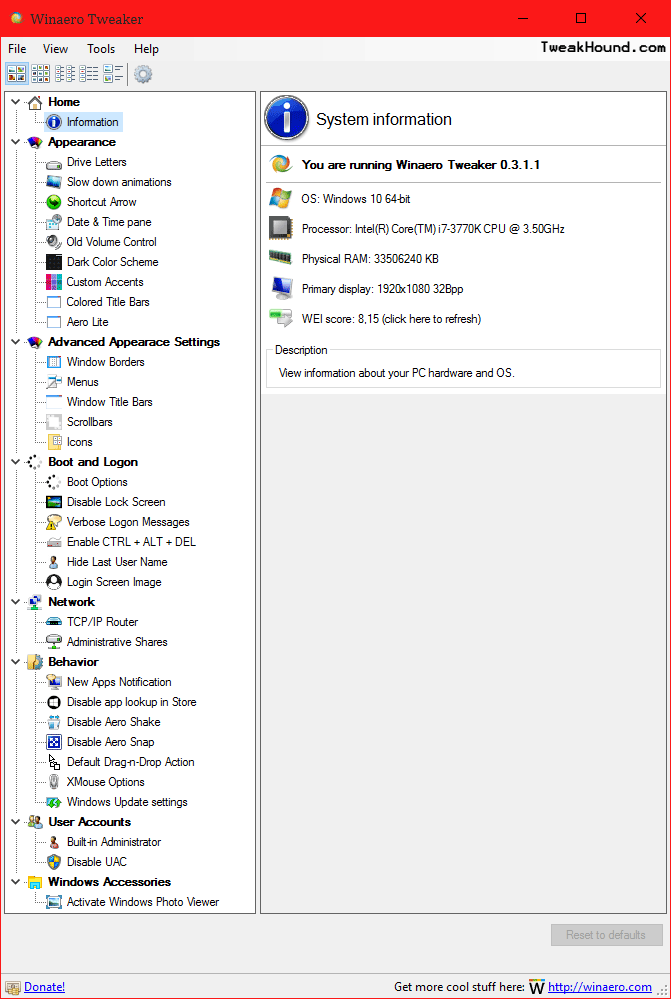Select the second toolbar view mode icon
671x999 pixels.
[x=41, y=74]
